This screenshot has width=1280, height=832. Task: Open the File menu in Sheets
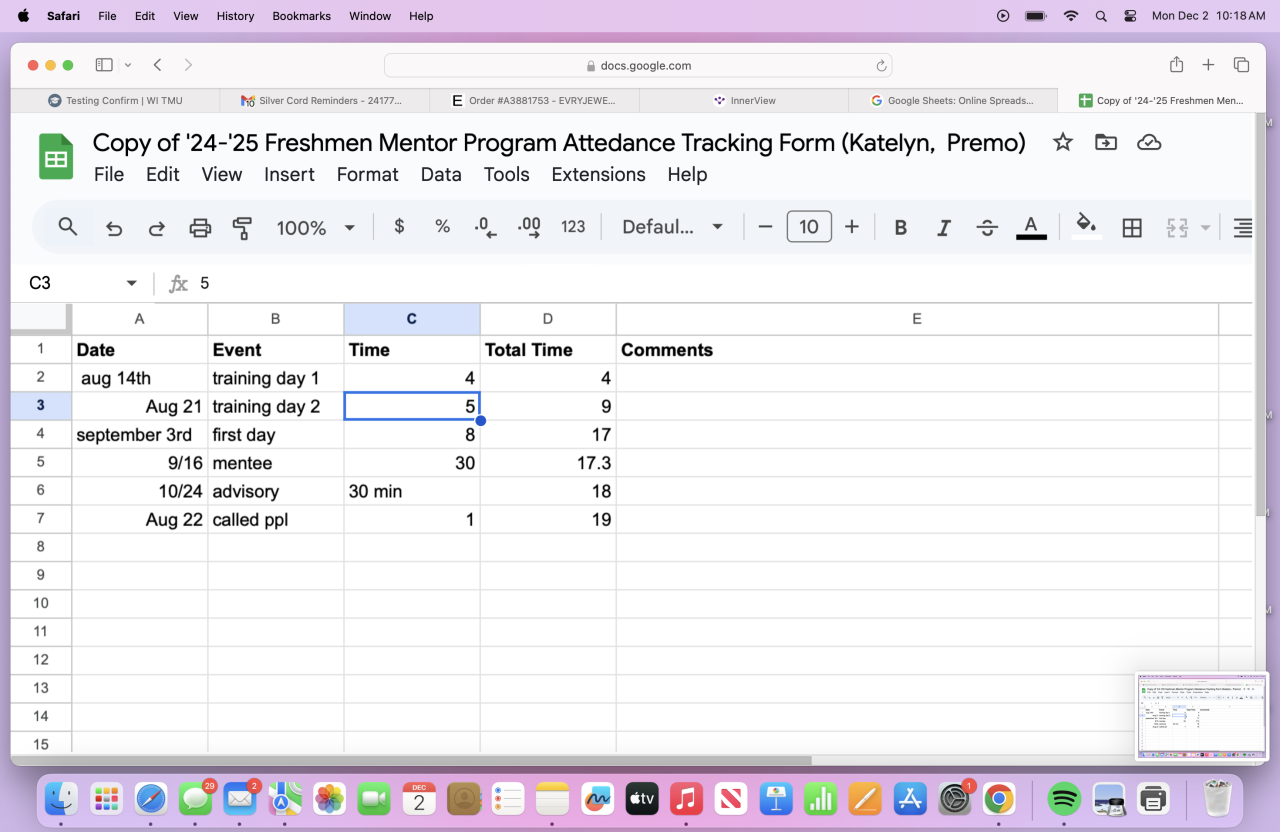pyautogui.click(x=109, y=174)
